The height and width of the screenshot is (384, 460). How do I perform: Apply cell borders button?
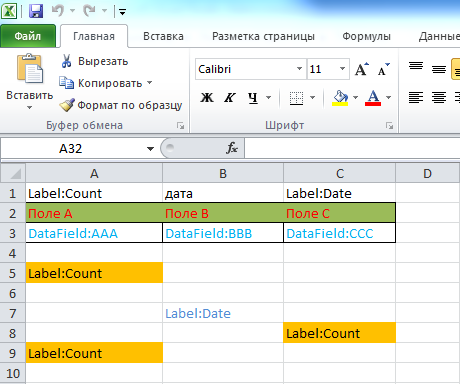(x=296, y=98)
